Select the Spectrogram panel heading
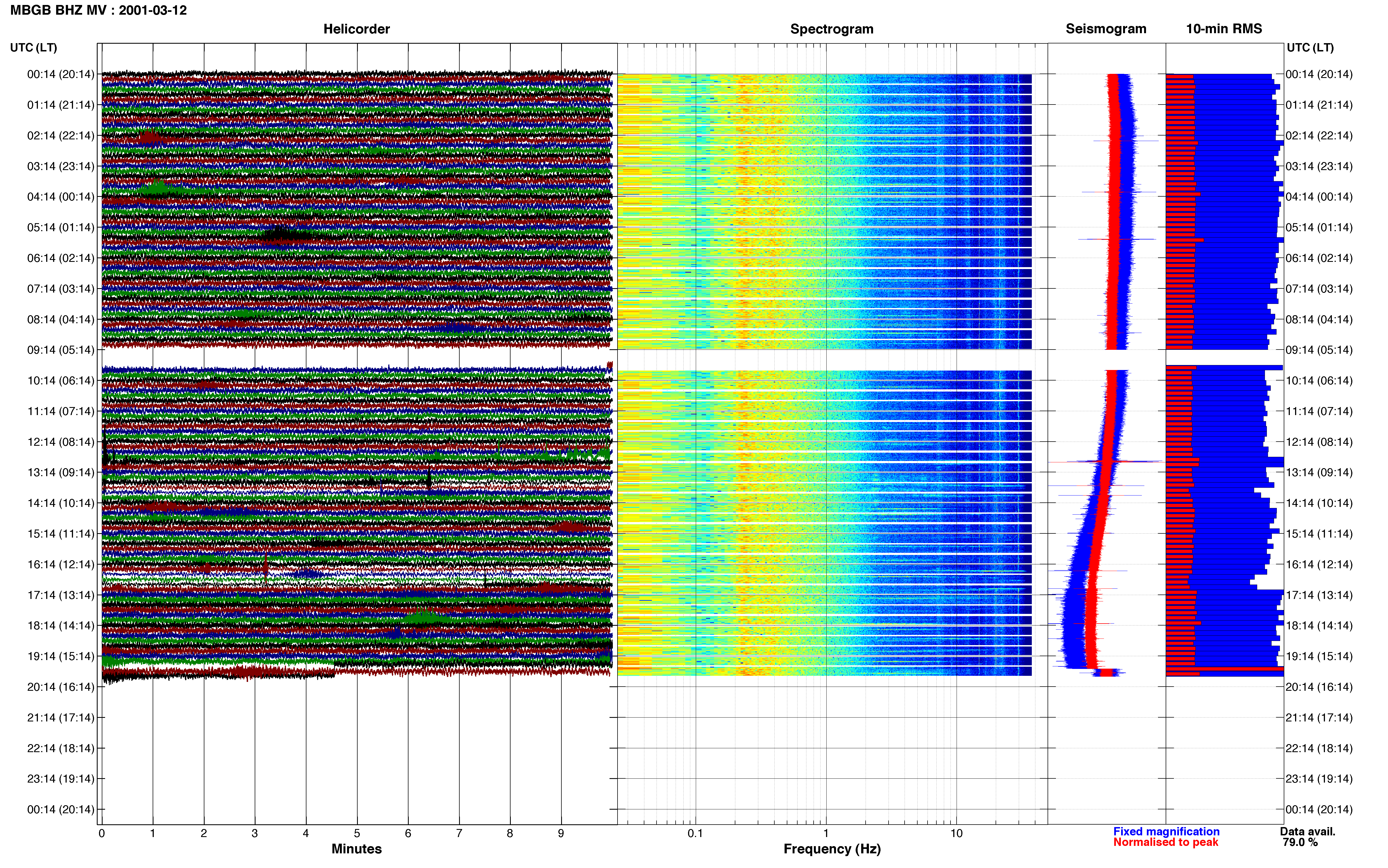 (832, 29)
